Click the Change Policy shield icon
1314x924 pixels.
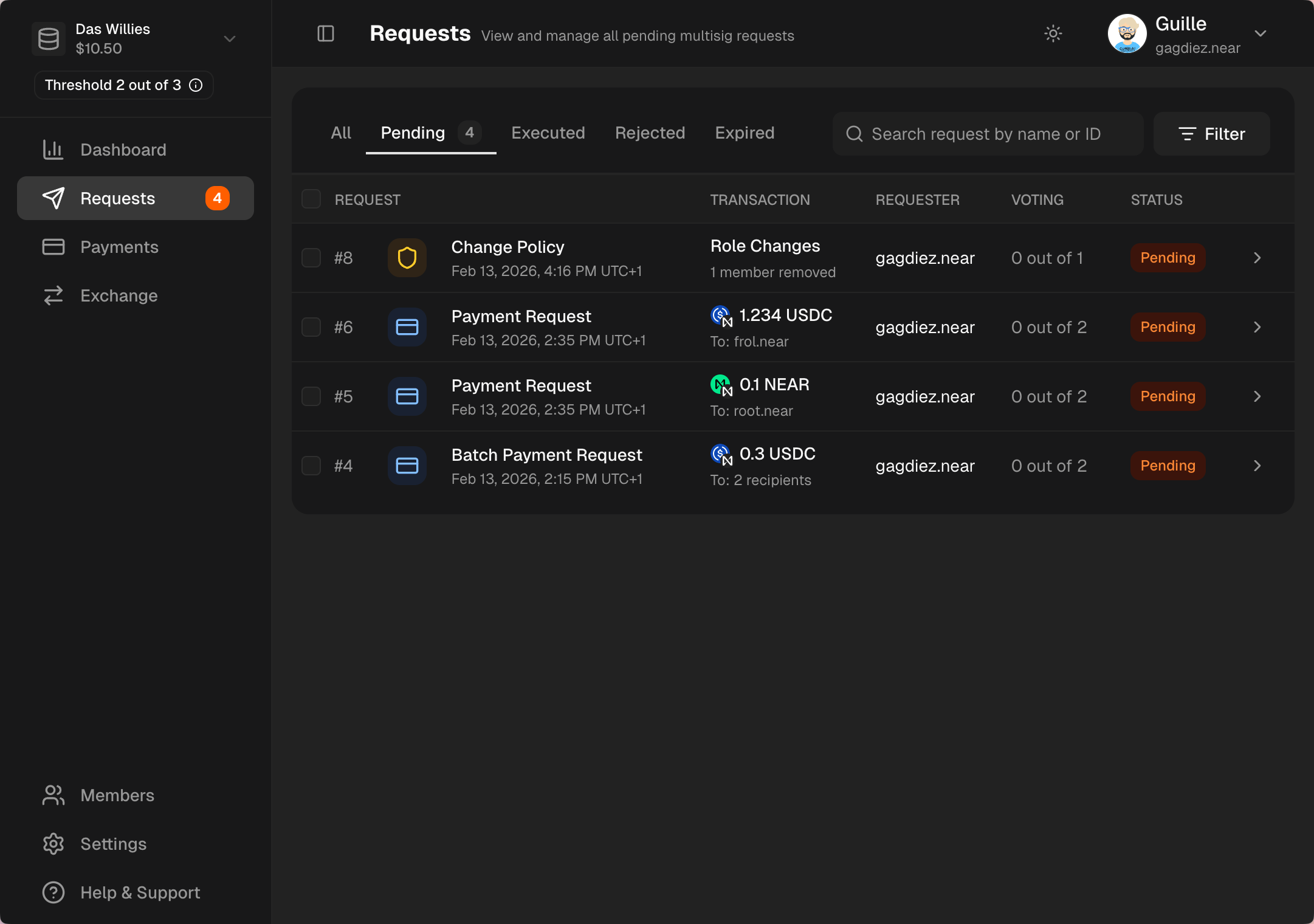pyautogui.click(x=407, y=258)
